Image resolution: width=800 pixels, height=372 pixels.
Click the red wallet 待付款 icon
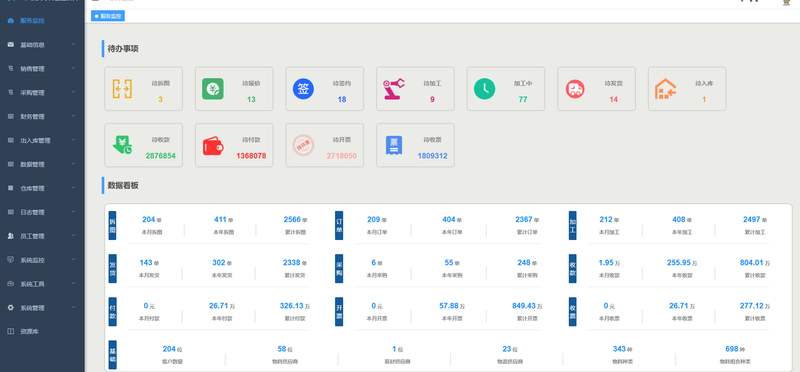pos(213,145)
